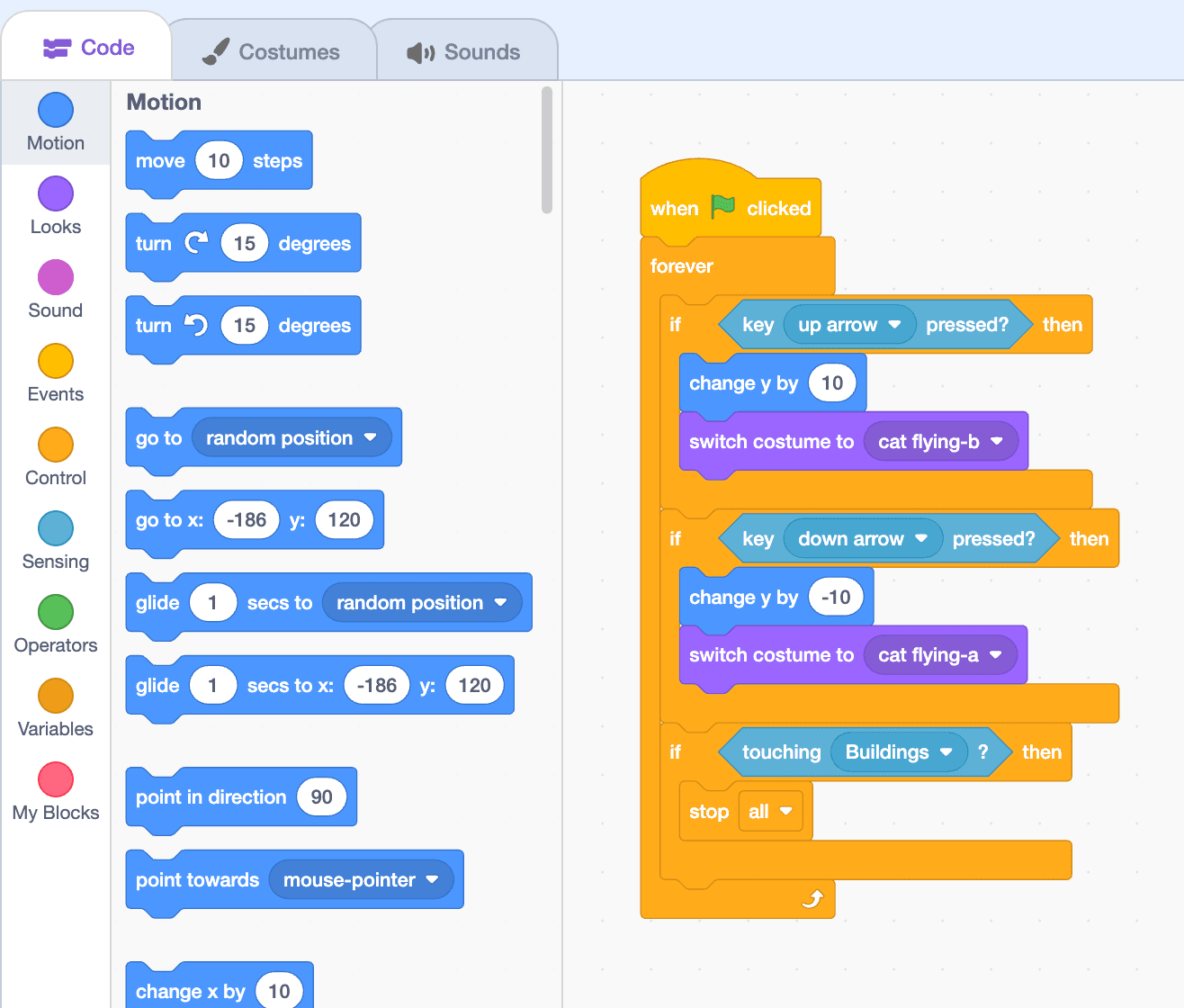Screen dimensions: 1184x1008
Task: Click the 'change x by' value in palette
Action: pos(279,992)
